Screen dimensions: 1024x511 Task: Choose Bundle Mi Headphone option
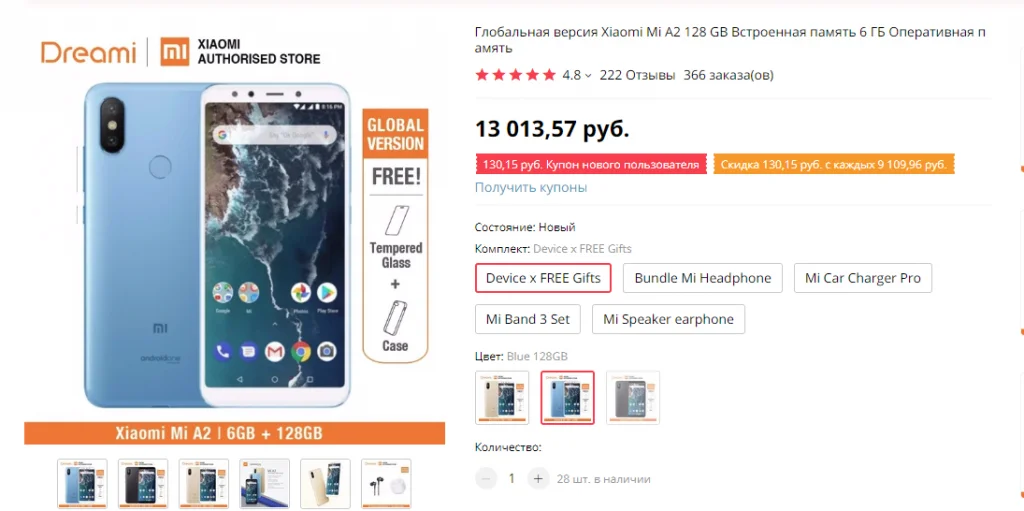point(703,278)
